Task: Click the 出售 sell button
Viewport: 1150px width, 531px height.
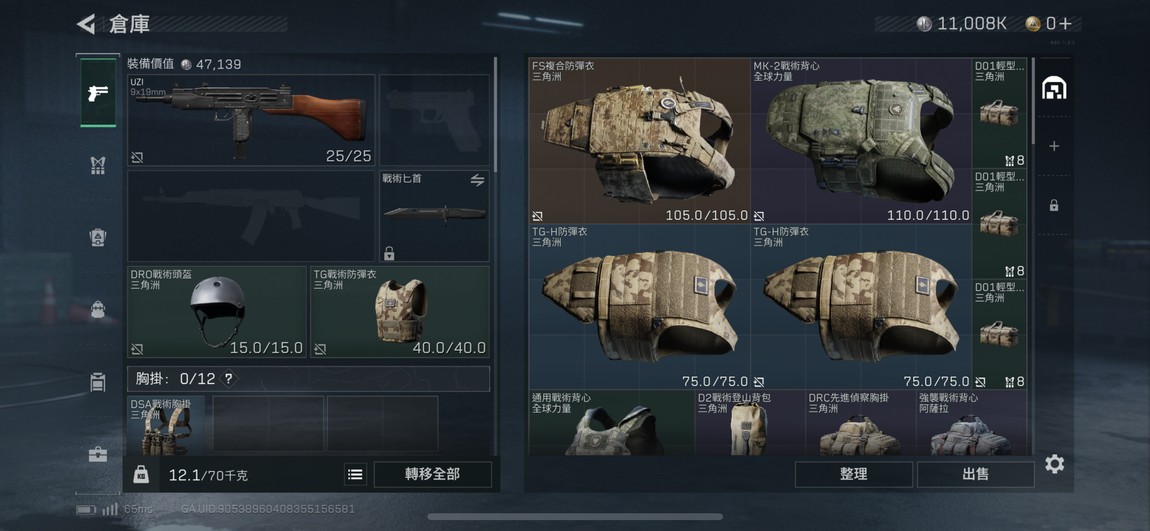Action: tap(975, 475)
